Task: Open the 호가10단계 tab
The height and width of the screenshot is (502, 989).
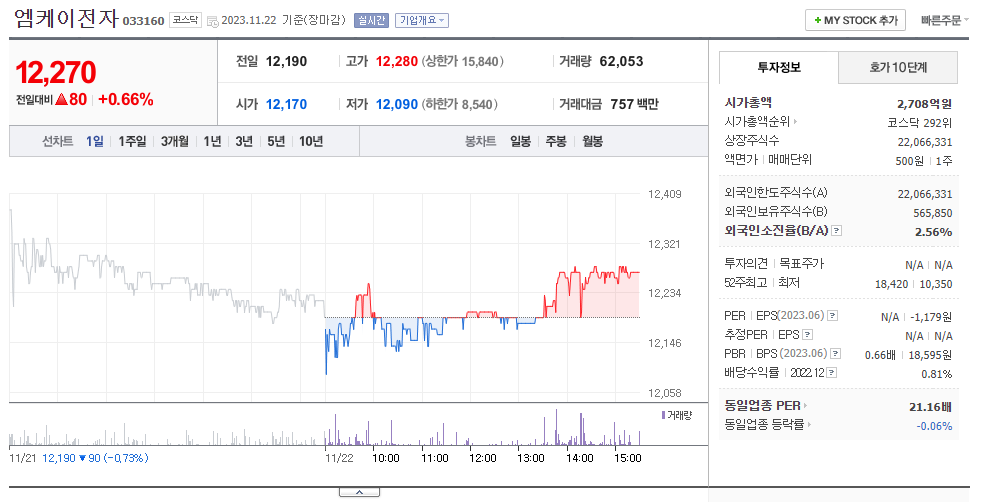Action: click(898, 67)
